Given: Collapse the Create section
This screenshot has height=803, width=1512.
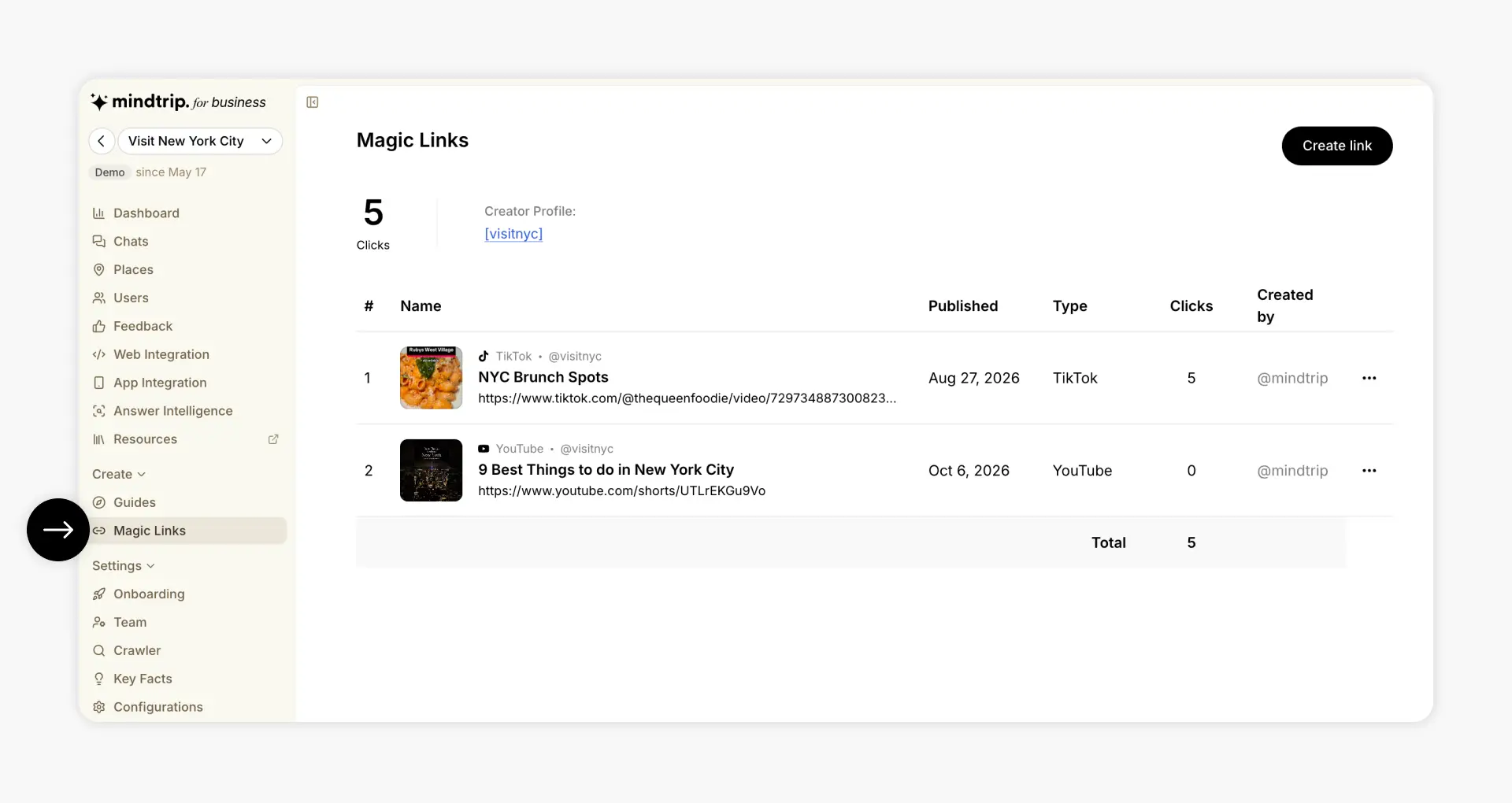Looking at the screenshot, I should tap(119, 475).
